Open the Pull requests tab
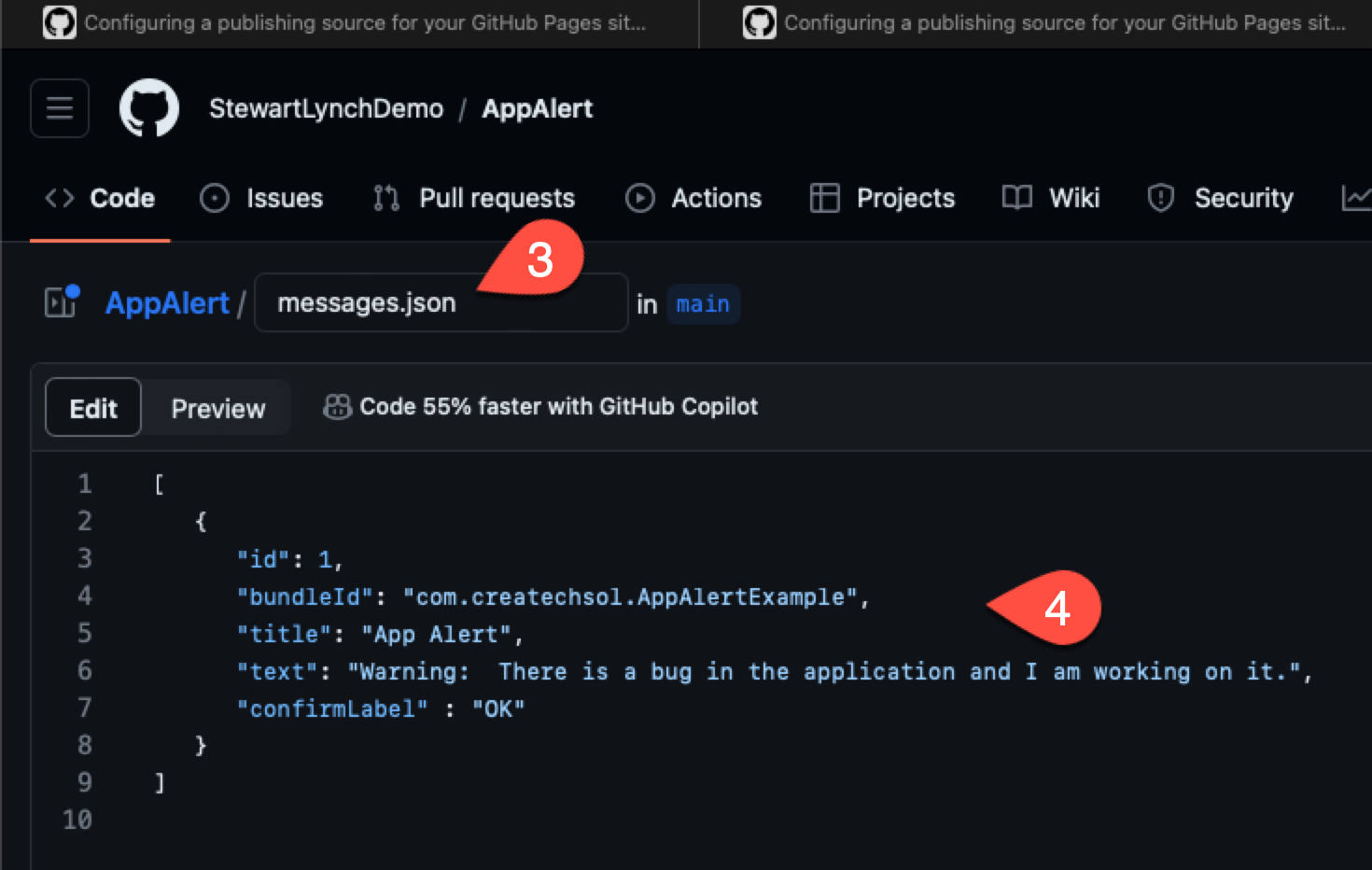Screen dimensions: 1372x870 [474, 198]
